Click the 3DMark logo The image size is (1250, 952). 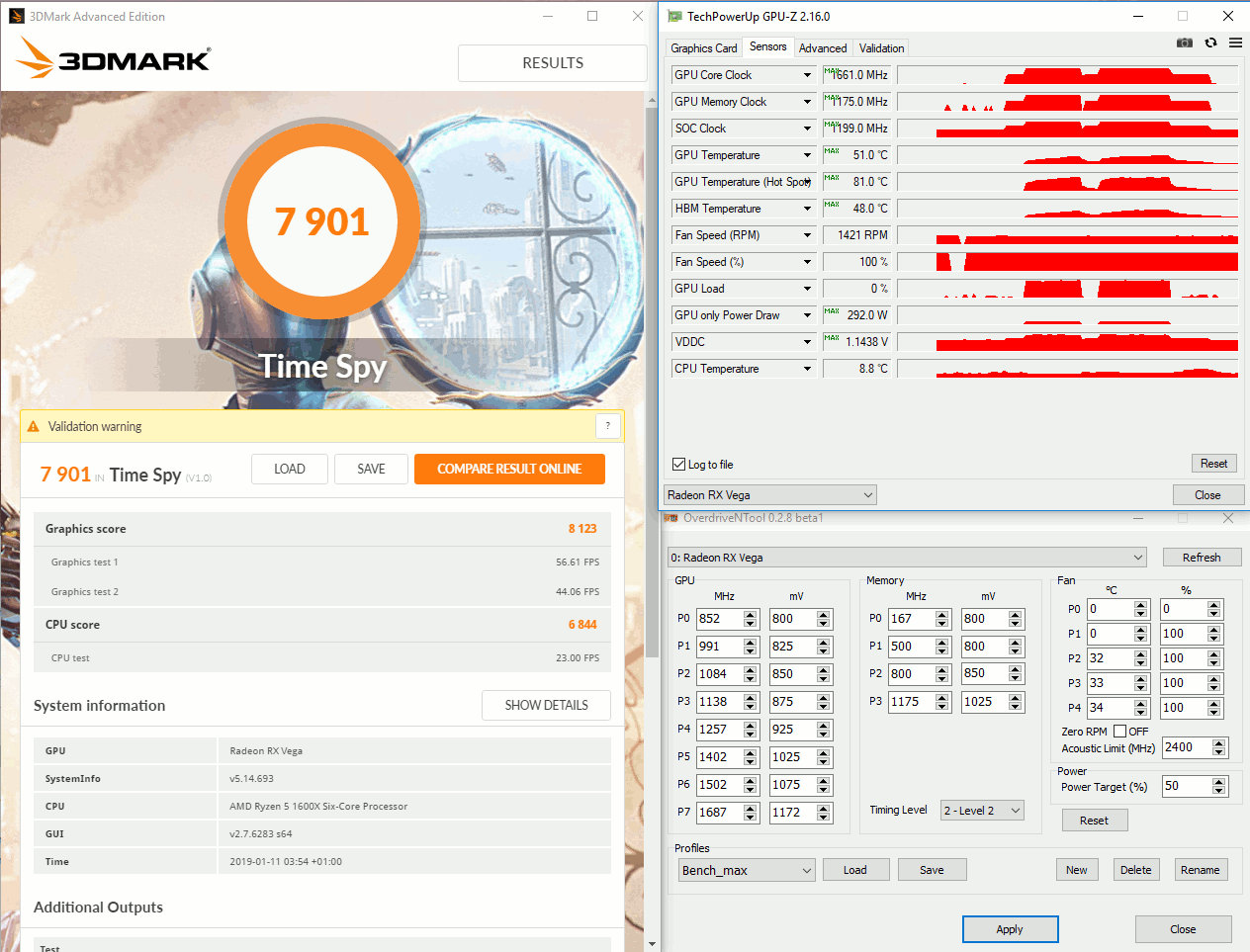(114, 58)
